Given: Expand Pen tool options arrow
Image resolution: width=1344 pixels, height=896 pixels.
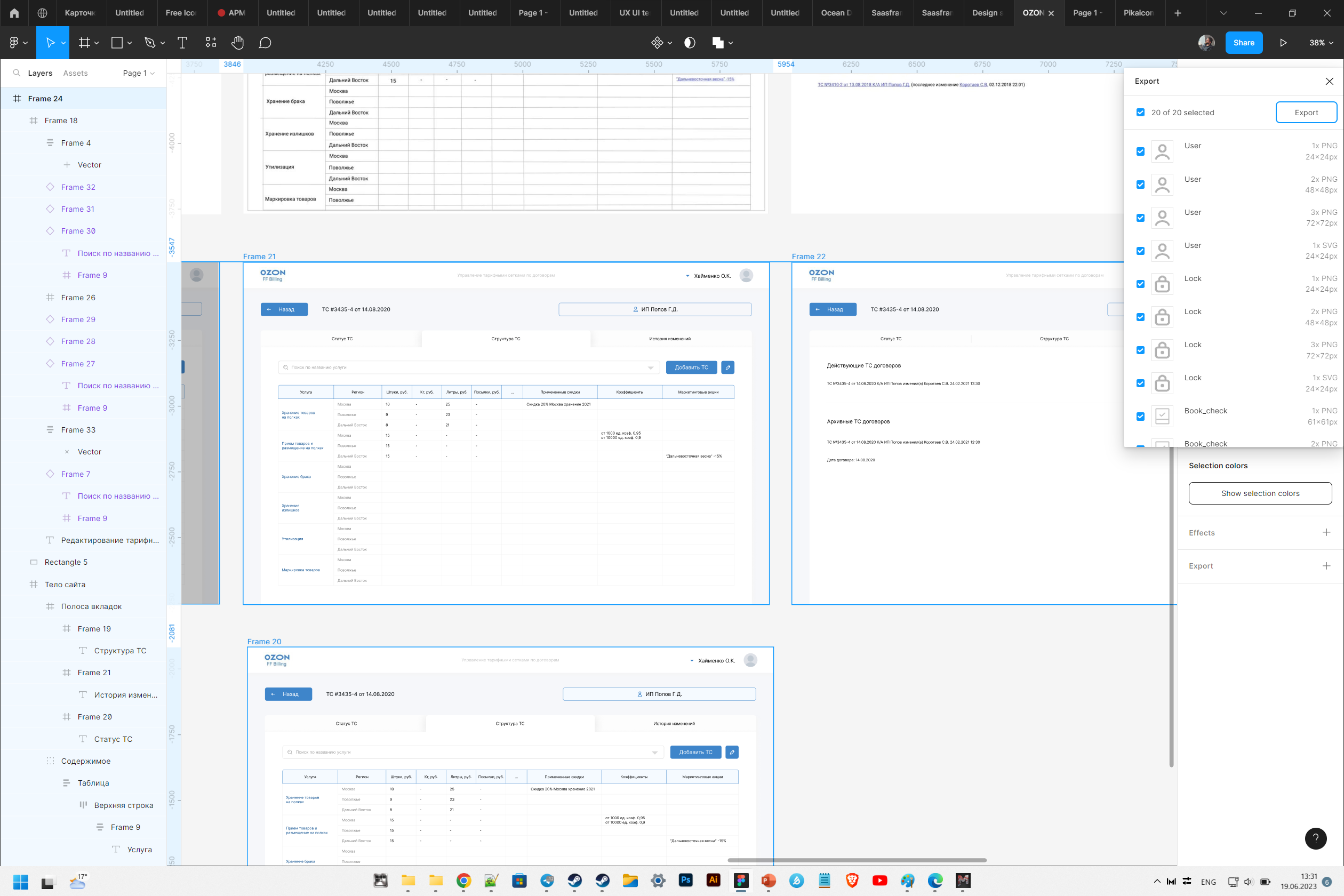Looking at the screenshot, I should (x=163, y=43).
